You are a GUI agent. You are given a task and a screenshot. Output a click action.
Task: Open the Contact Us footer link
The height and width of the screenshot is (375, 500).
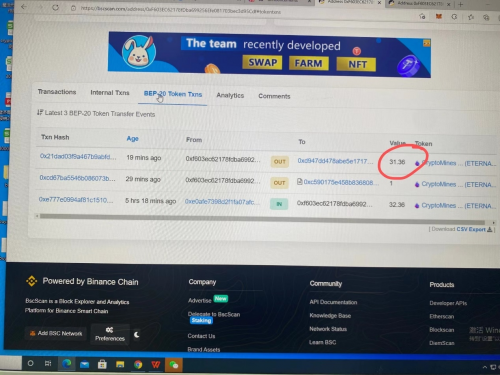pyautogui.click(x=201, y=336)
